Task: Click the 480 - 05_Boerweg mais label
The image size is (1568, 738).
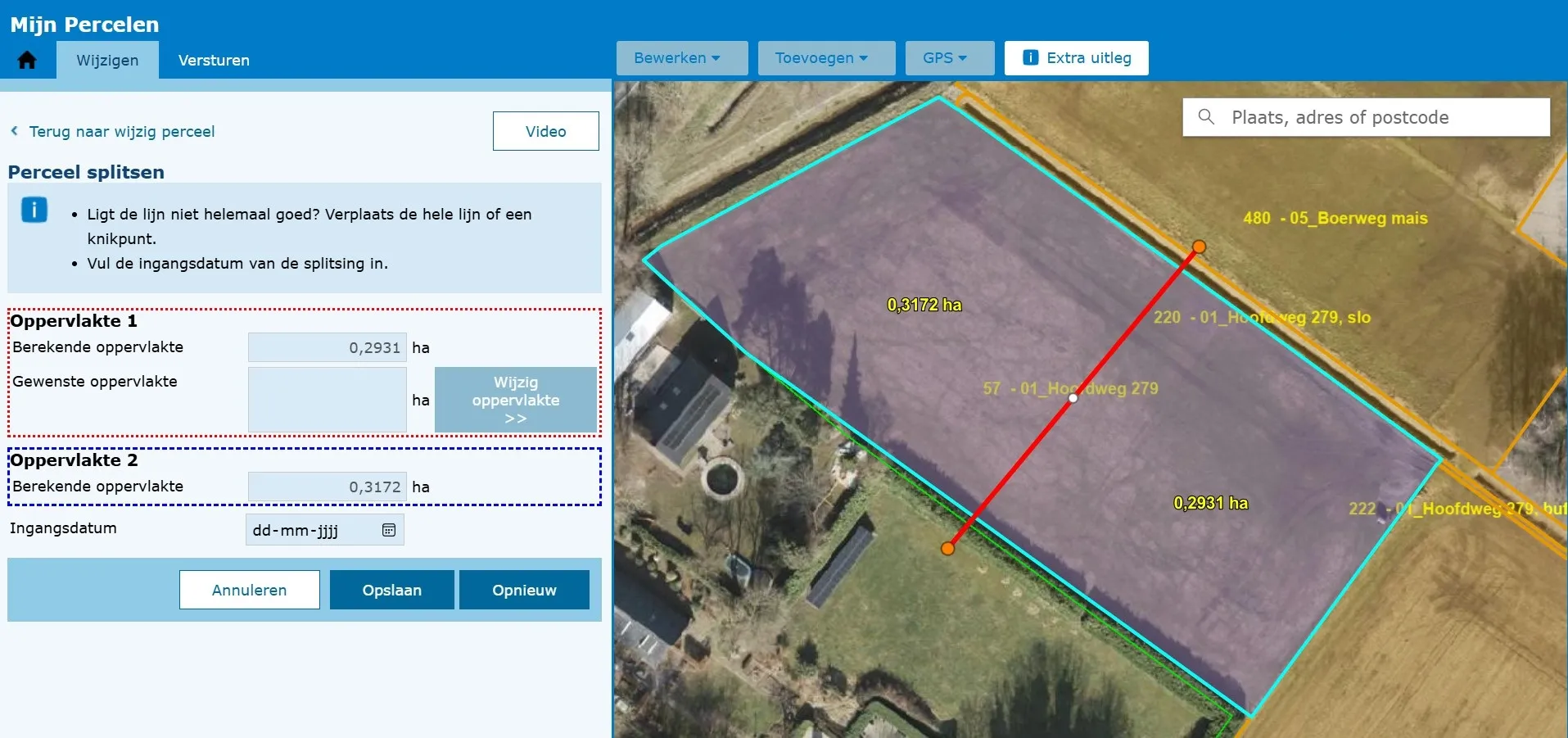Action: point(1335,218)
